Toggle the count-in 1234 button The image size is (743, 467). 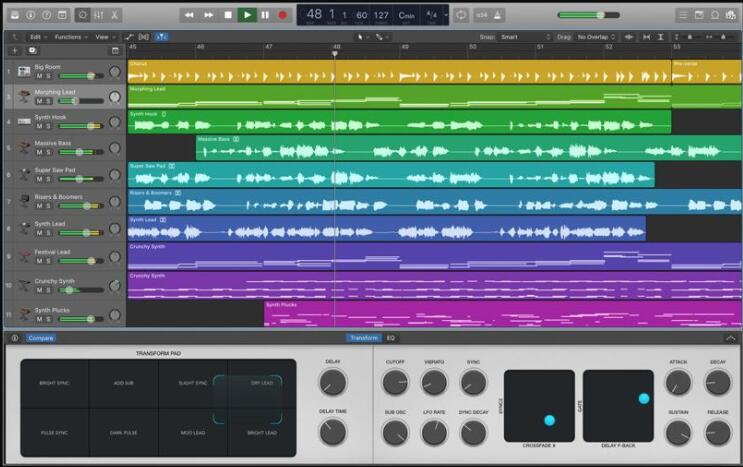tap(481, 15)
